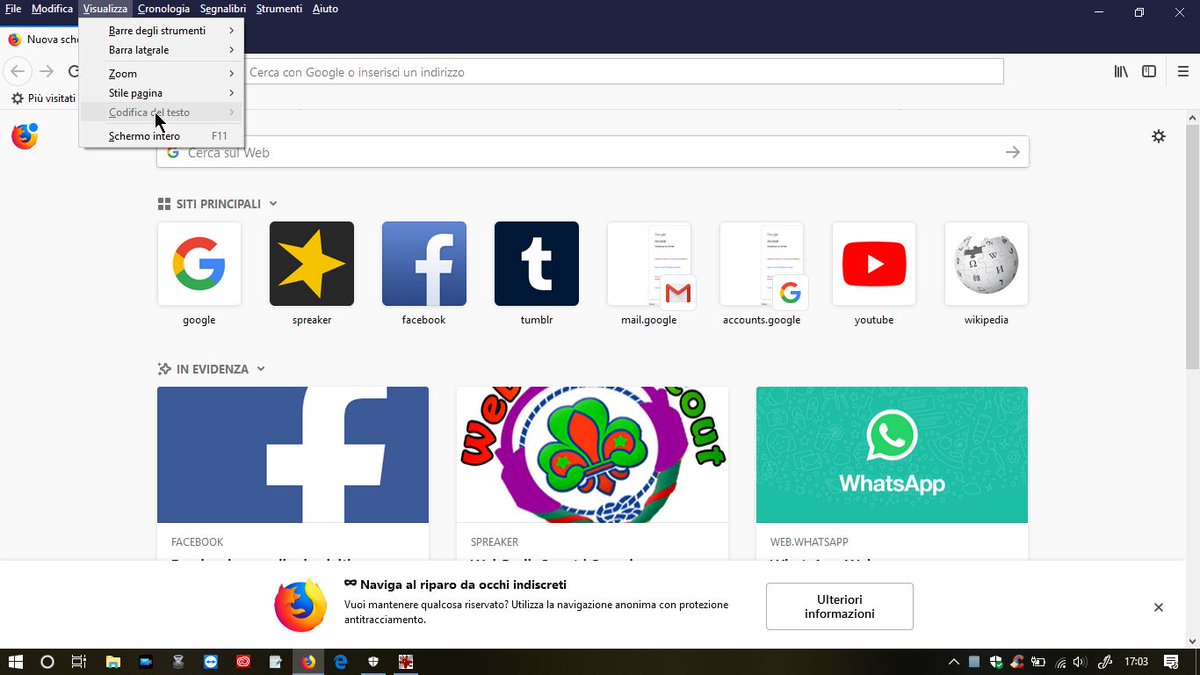Go back with the back arrow
Image resolution: width=1200 pixels, height=675 pixels.
(17, 72)
